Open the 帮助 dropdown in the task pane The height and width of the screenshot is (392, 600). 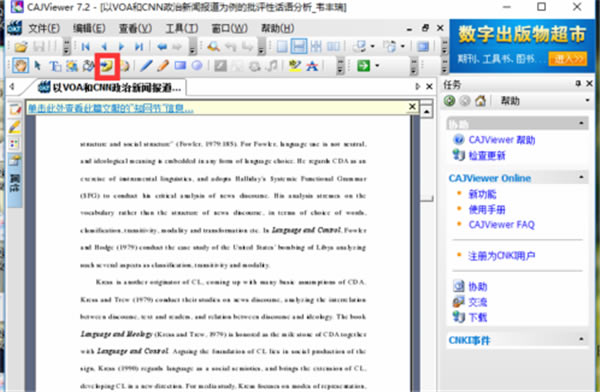click(x=587, y=101)
